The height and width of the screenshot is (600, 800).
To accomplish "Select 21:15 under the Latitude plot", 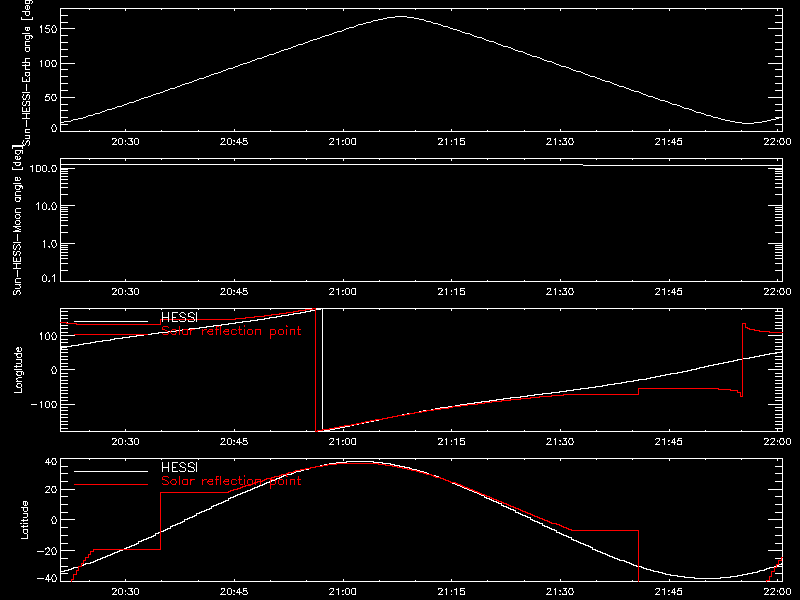I will 452,591.
